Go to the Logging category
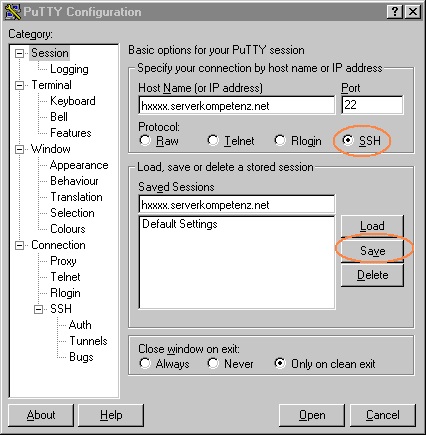The width and height of the screenshot is (426, 436). tap(69, 69)
